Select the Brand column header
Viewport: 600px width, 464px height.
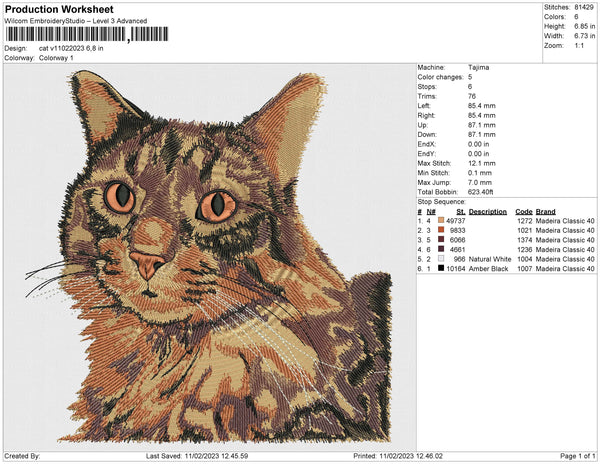pyautogui.click(x=545, y=212)
